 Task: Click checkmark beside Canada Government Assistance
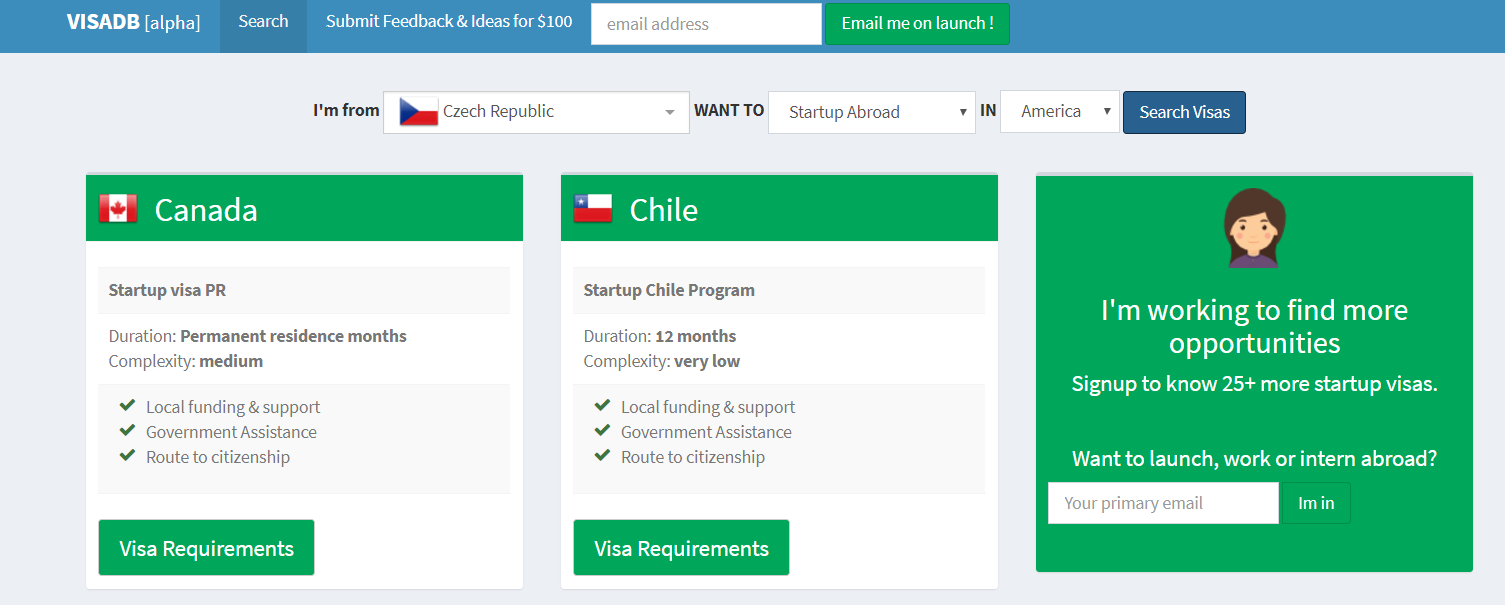pos(127,431)
